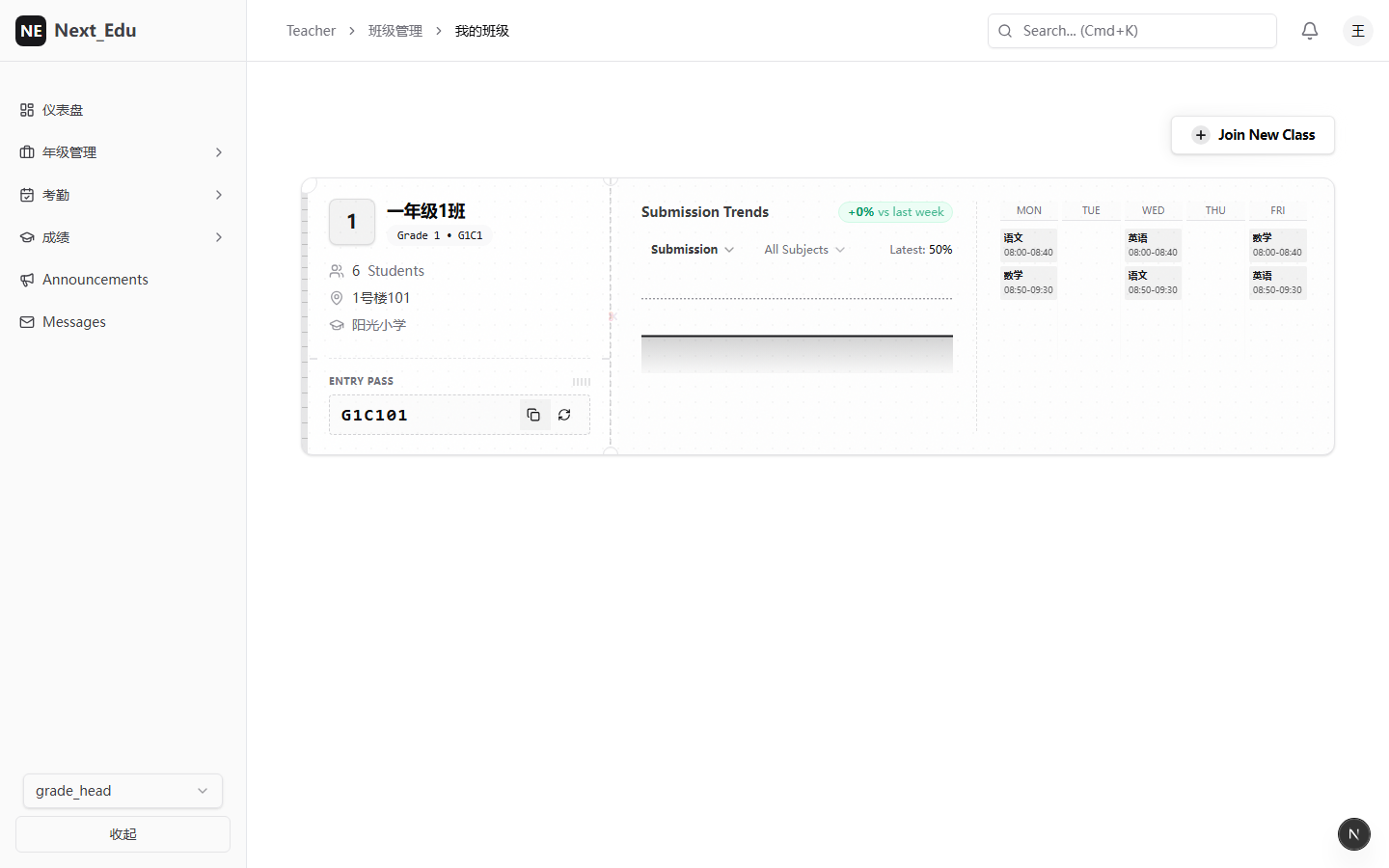Open the 王 user avatar menu
Image resolution: width=1389 pixels, height=868 pixels.
tap(1358, 31)
